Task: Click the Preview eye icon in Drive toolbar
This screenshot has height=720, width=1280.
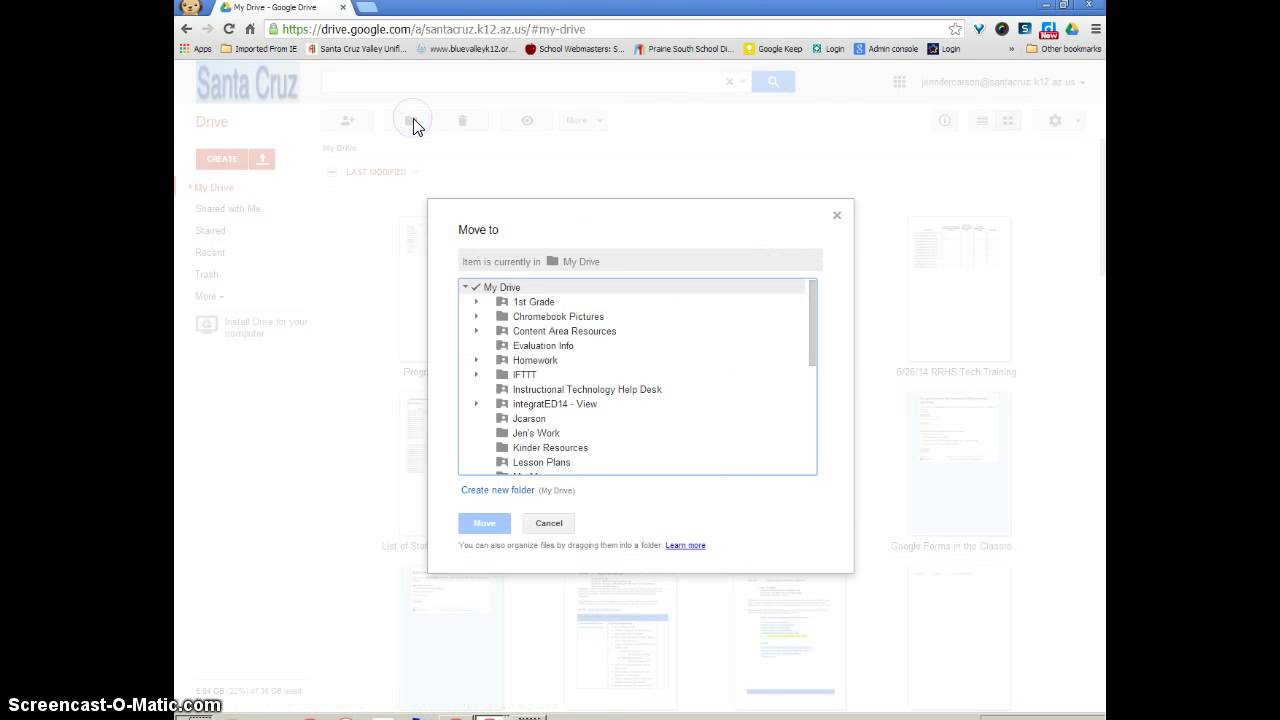Action: (527, 120)
